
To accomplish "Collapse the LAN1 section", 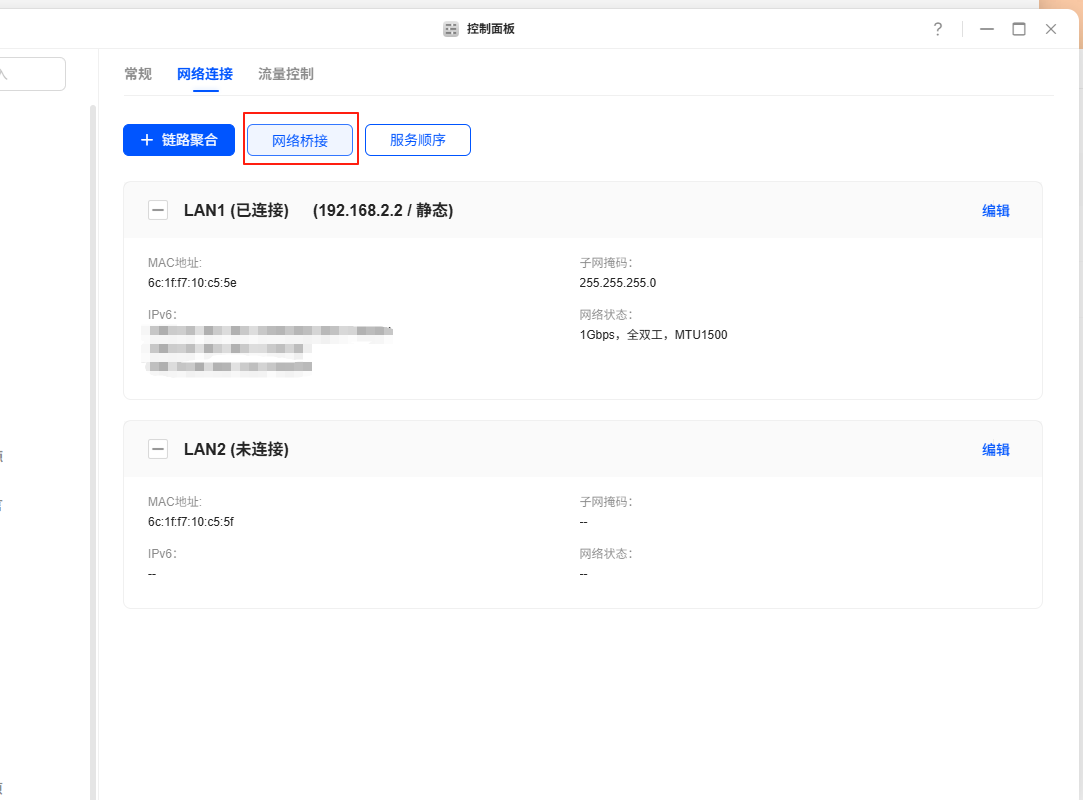I will [x=158, y=210].
